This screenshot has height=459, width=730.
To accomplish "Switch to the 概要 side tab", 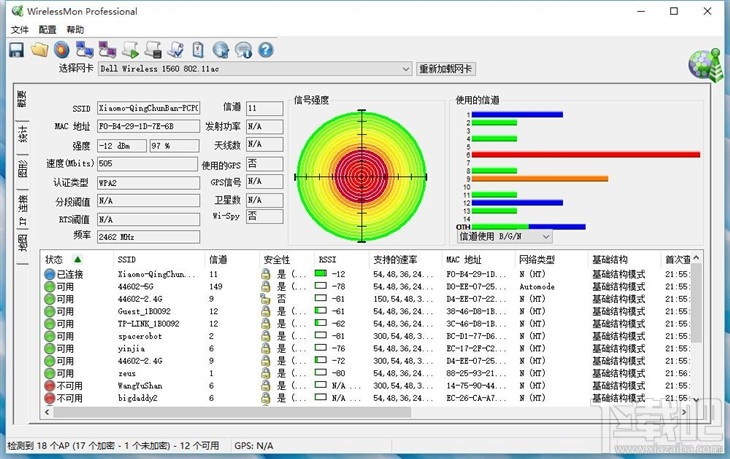I will pyautogui.click(x=22, y=99).
